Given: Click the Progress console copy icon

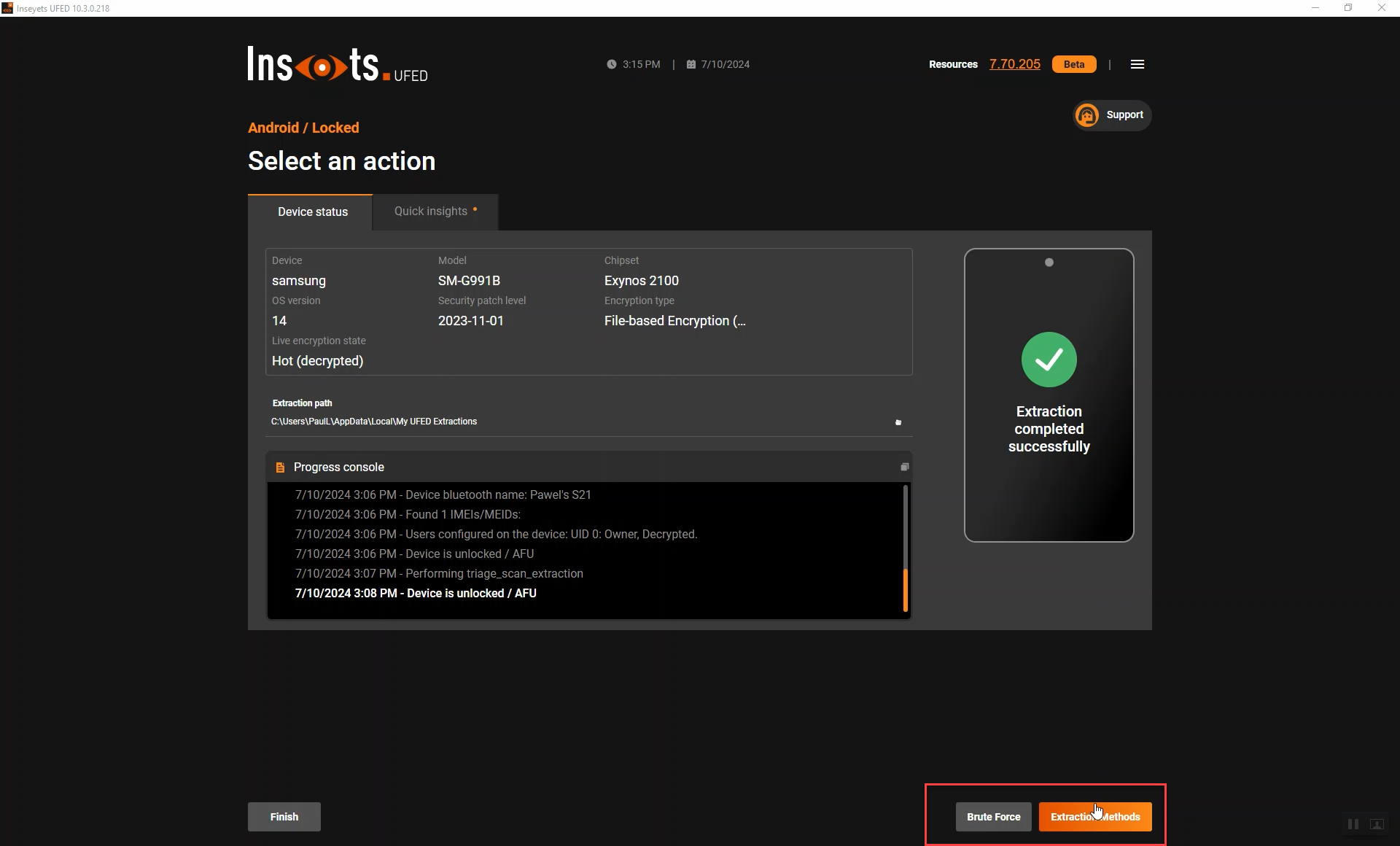Looking at the screenshot, I should tap(904, 467).
